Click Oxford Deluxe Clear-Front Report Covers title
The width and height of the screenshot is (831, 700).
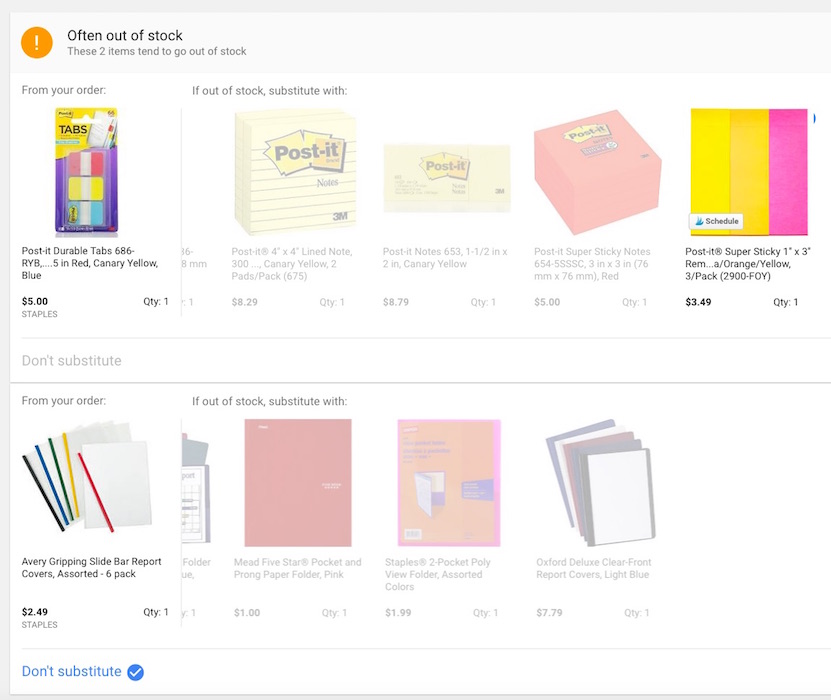(594, 568)
